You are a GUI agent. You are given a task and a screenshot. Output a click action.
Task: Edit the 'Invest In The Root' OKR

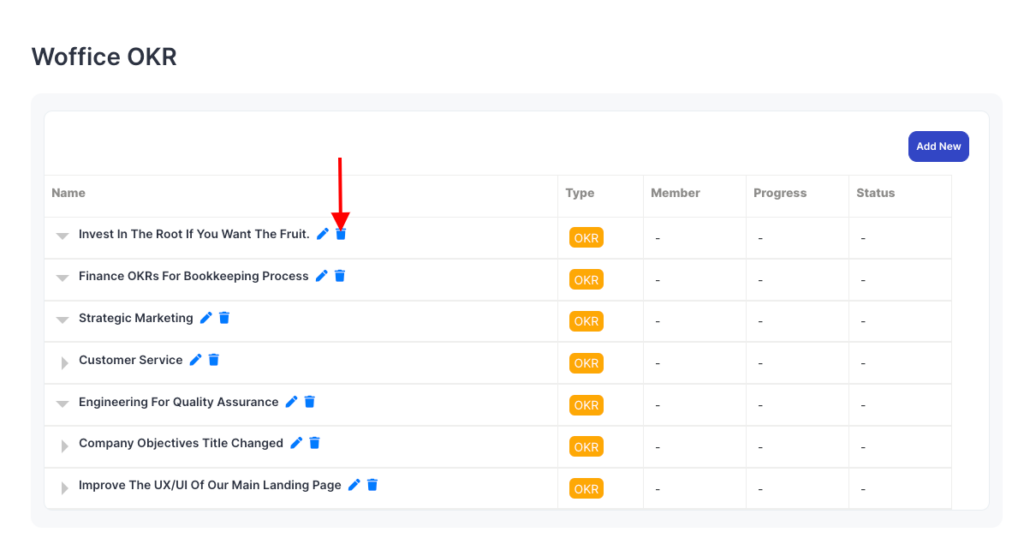[x=322, y=234]
